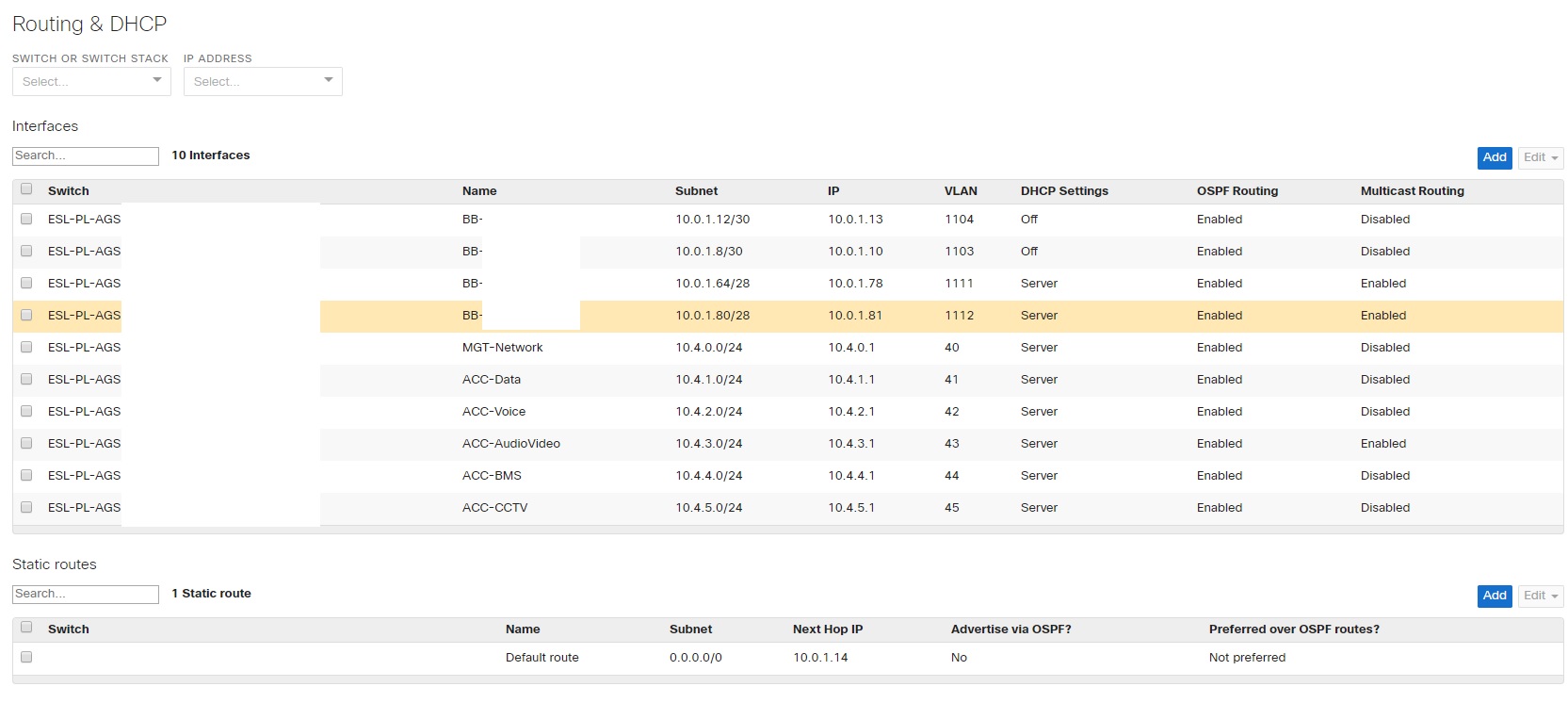Image resolution: width=1568 pixels, height=703 pixels.
Task: Sort interfaces by Subnet column header
Action: click(x=696, y=191)
